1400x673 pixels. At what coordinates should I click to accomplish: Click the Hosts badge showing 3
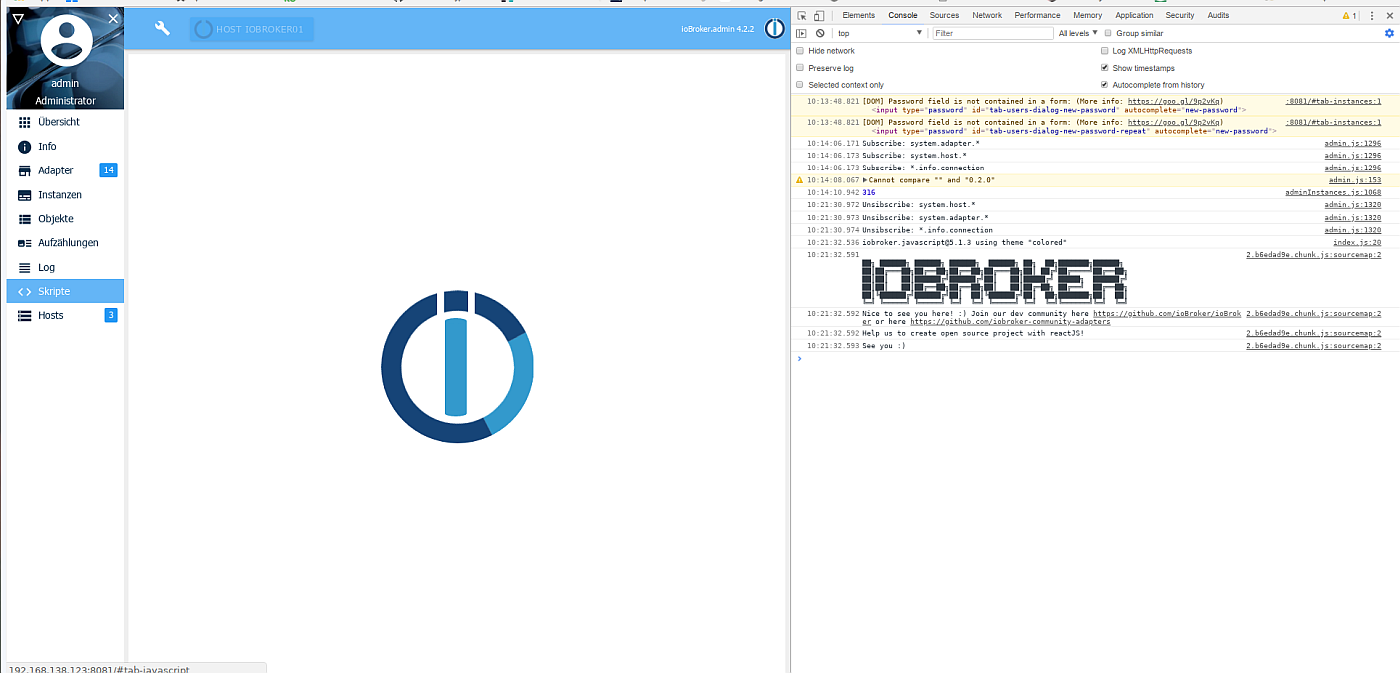pyautogui.click(x=111, y=315)
